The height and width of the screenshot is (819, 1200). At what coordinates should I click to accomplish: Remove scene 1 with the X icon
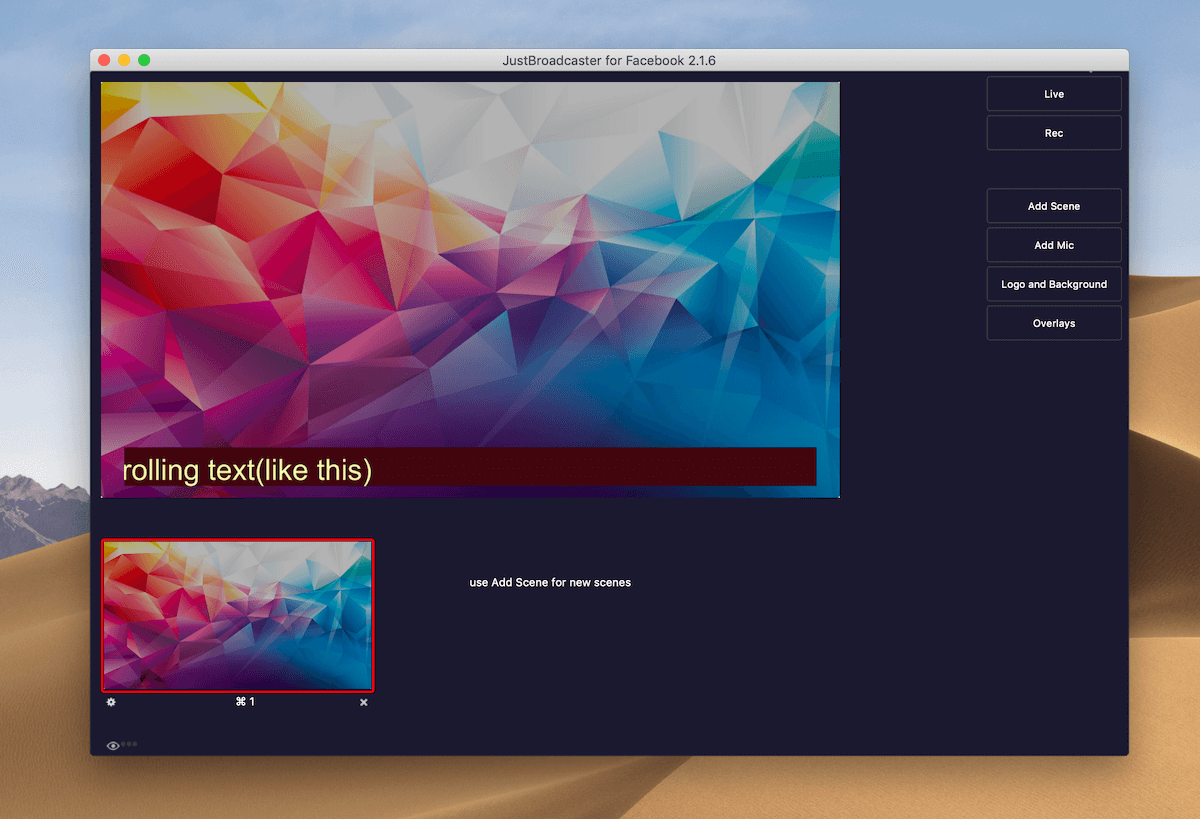(364, 702)
